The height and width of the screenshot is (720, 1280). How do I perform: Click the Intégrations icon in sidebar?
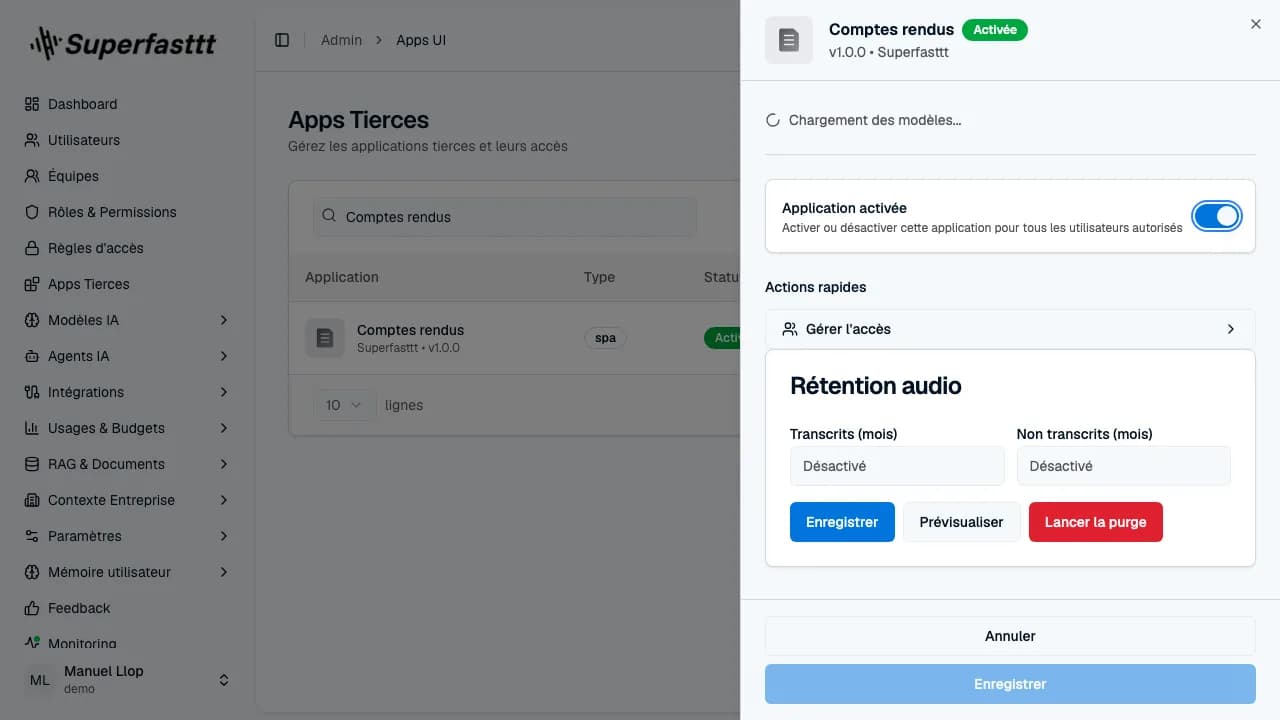tap(32, 392)
